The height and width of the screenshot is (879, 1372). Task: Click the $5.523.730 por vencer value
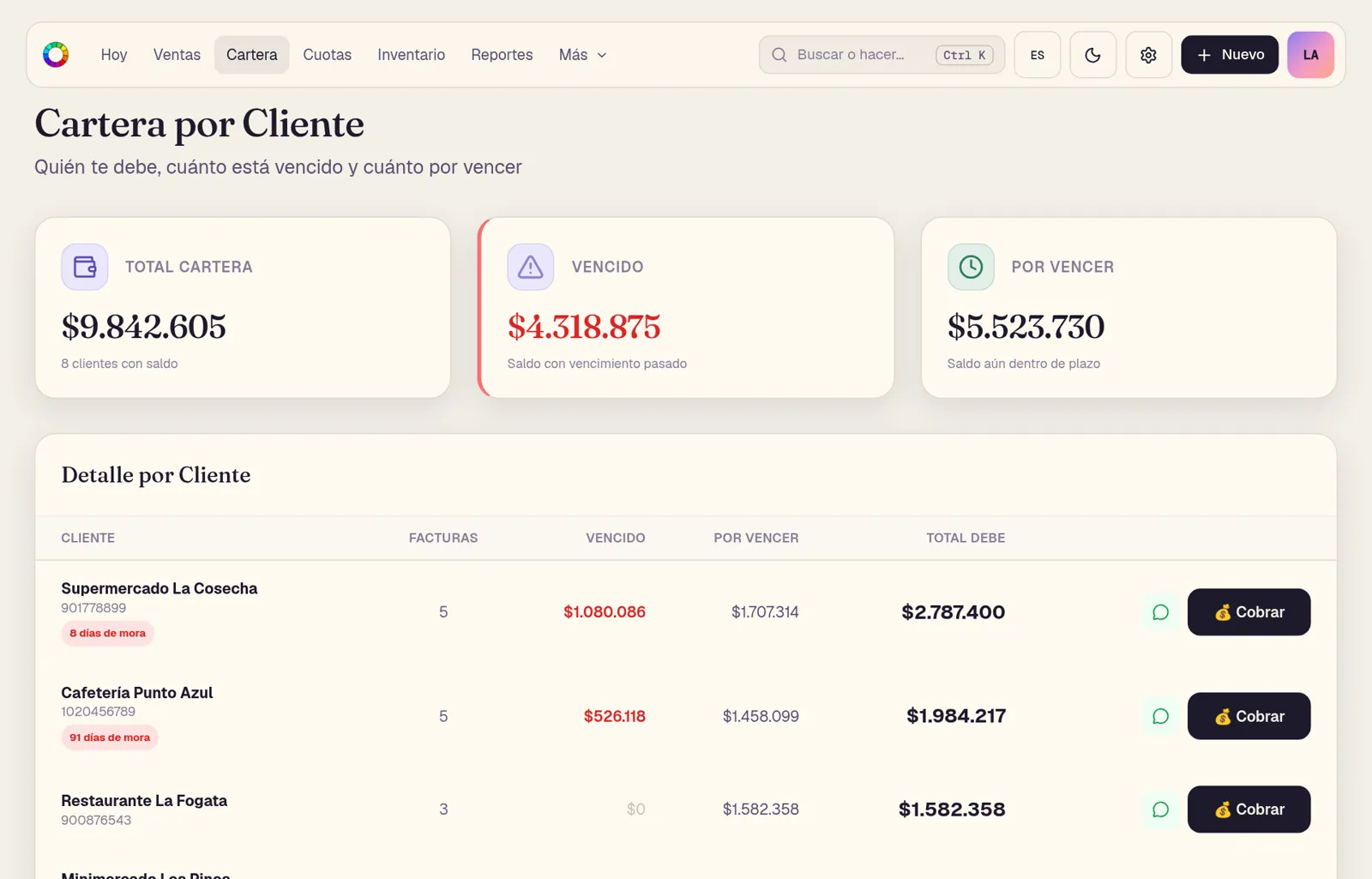pos(1026,327)
